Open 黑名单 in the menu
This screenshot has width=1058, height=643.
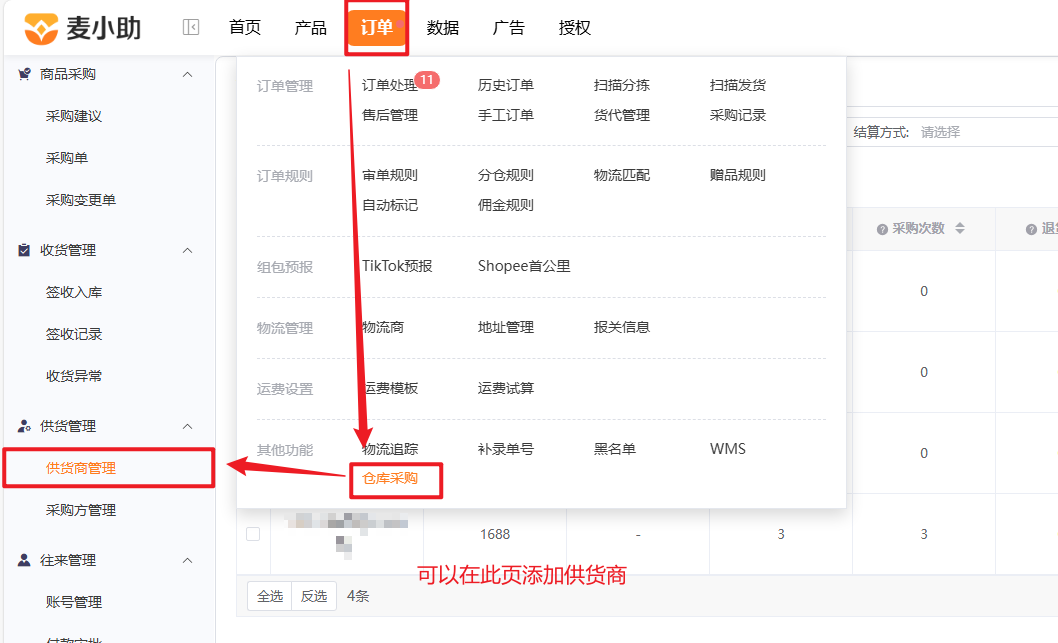click(x=615, y=449)
